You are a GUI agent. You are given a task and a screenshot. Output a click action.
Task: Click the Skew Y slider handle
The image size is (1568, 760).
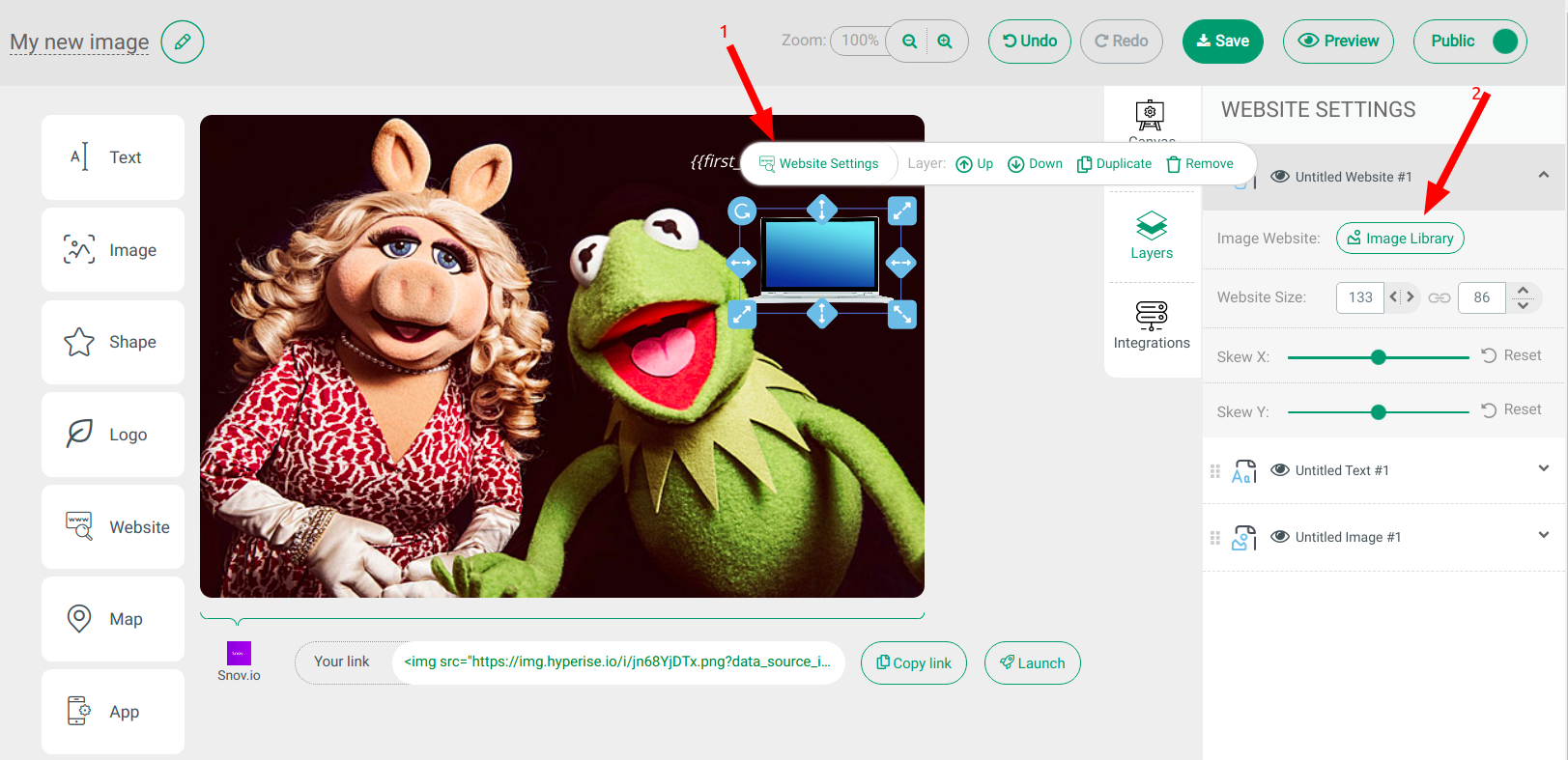point(1379,412)
